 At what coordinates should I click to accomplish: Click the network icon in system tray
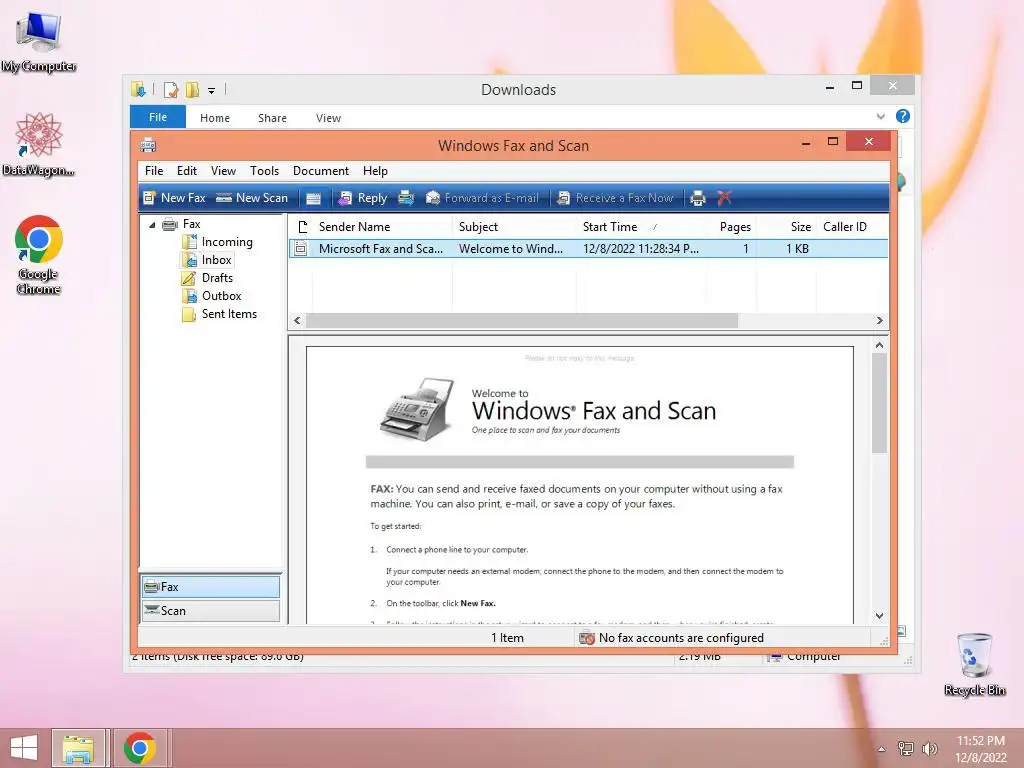[x=906, y=749]
